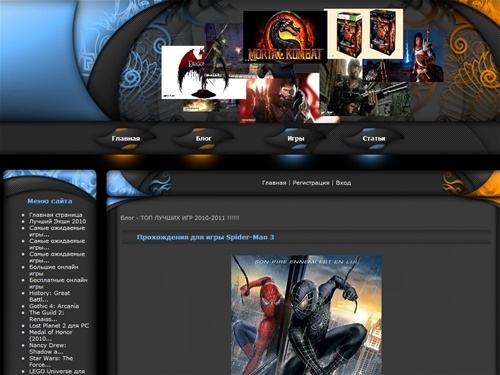Open the Блог breadcrumb link
Viewport: 500px width, 375px height.
(x=127, y=218)
